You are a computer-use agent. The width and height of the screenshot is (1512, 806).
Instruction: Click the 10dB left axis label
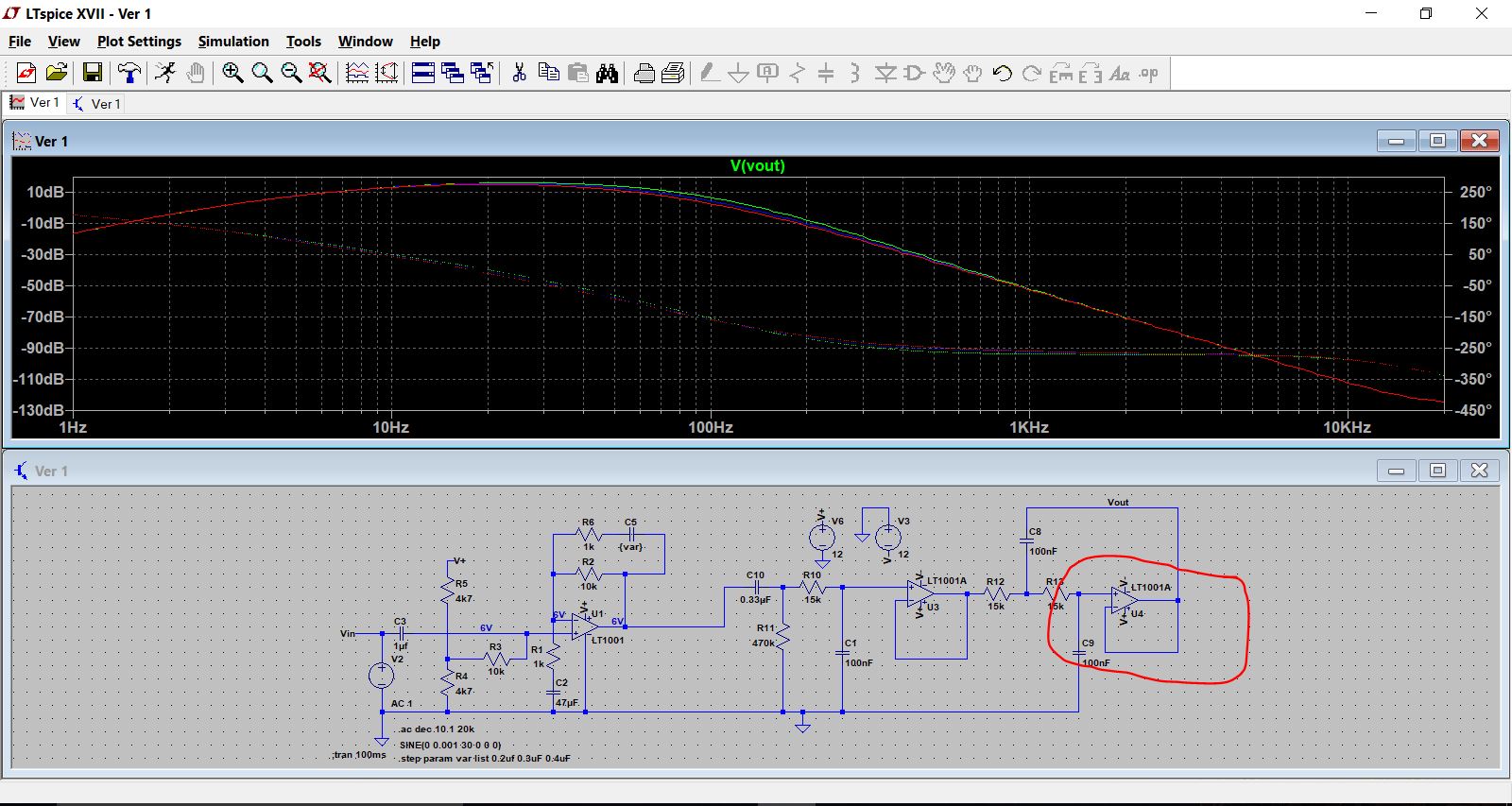[45, 192]
